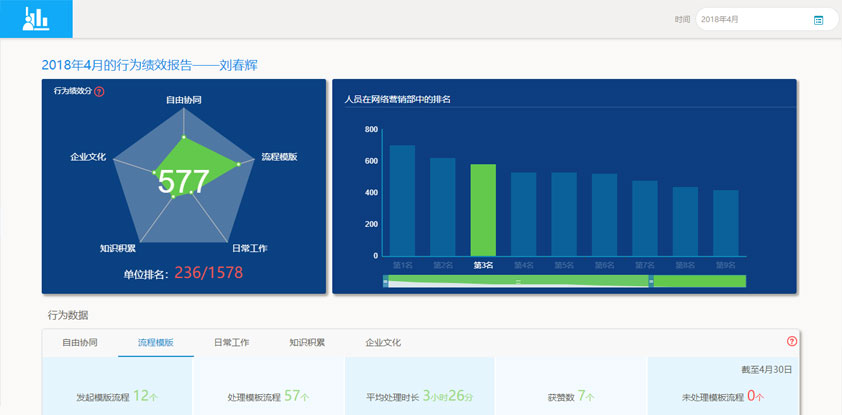Click the 第2名 bar in chart
The image size is (842, 415).
tap(442, 207)
